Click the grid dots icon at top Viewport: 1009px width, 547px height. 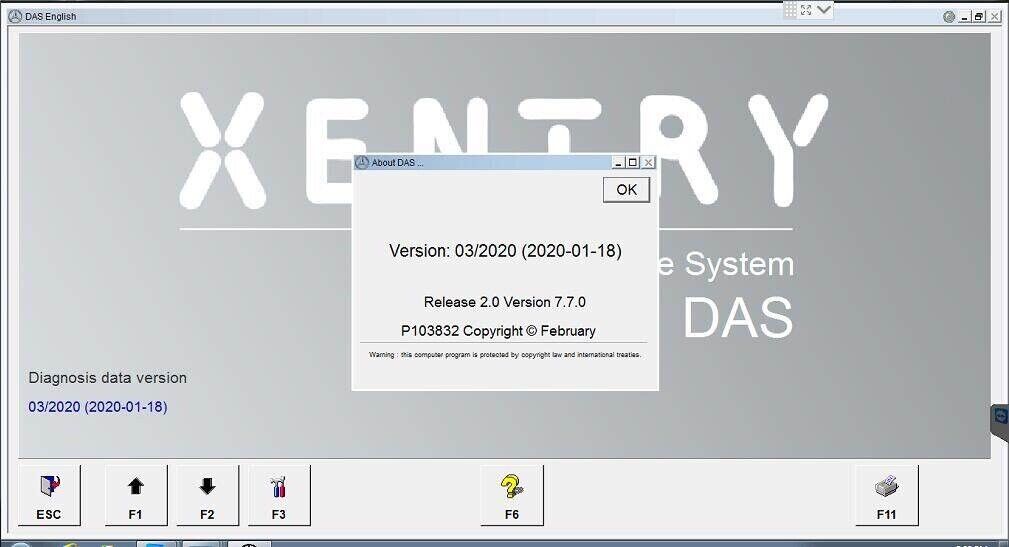790,10
